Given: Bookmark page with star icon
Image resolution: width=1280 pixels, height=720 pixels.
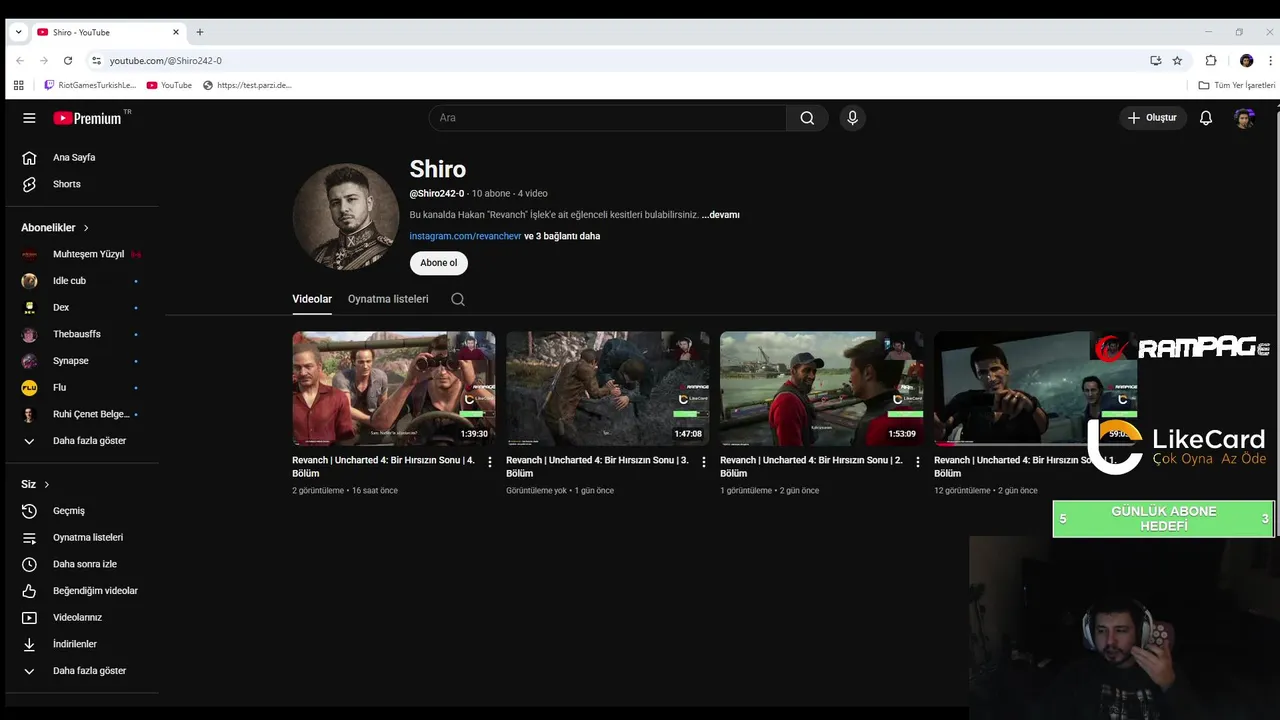Looking at the screenshot, I should pos(1177,60).
